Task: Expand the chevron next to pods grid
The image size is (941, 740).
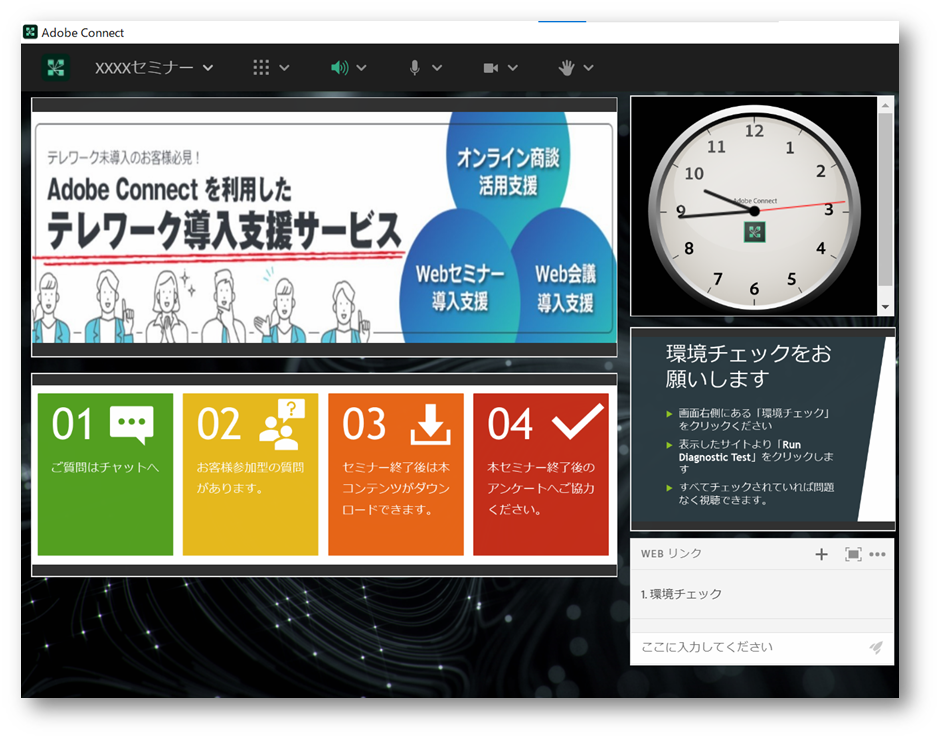Action: [284, 68]
